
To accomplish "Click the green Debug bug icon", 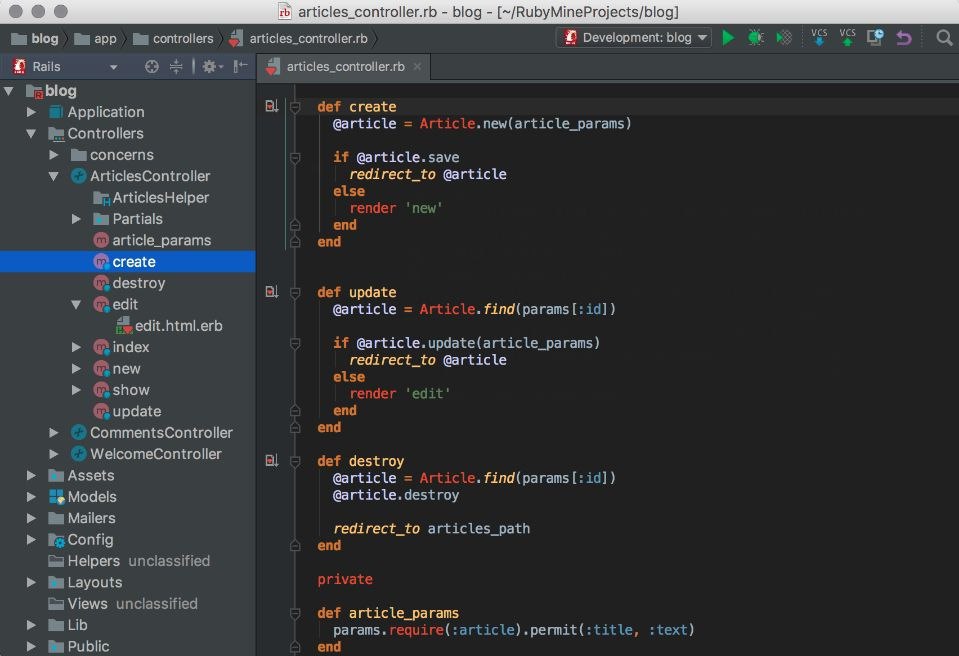I will point(755,38).
